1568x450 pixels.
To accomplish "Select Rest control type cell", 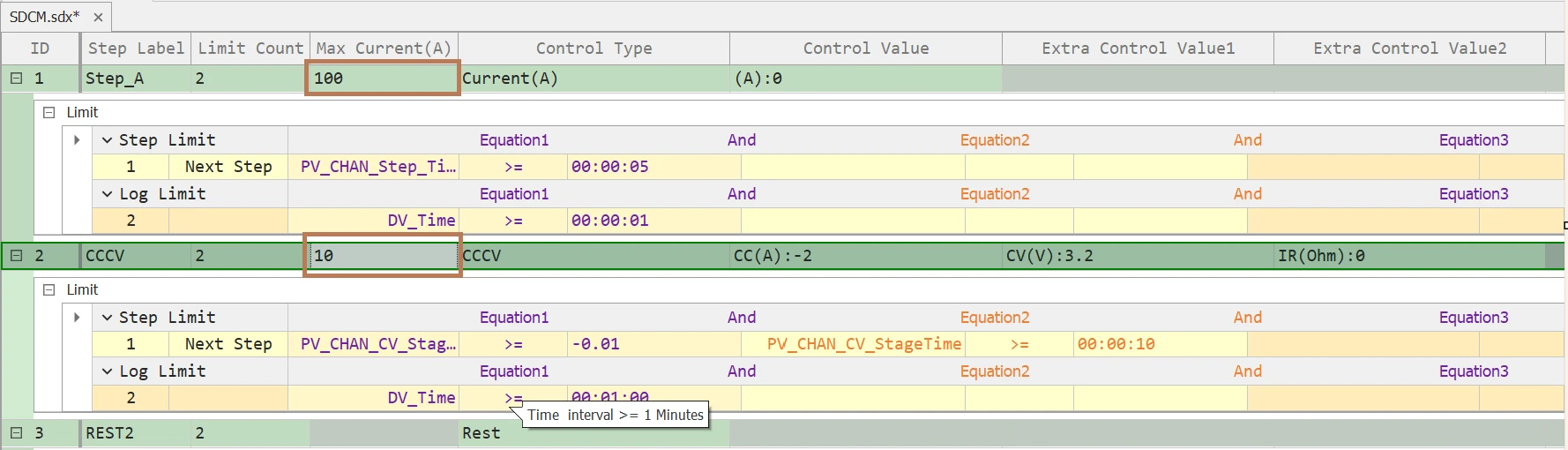I will [594, 433].
